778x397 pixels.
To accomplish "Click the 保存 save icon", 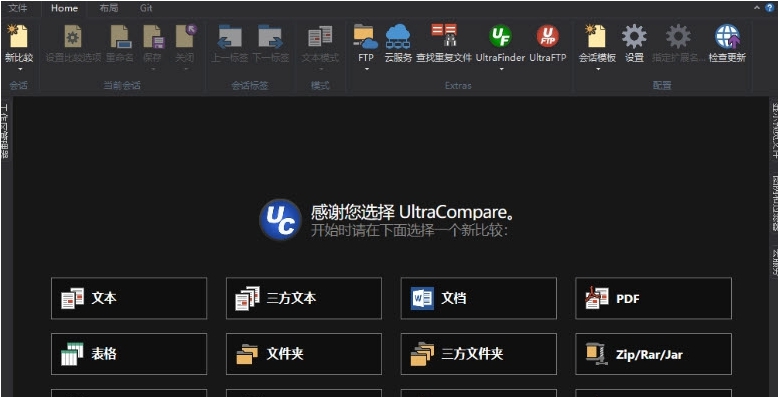I will coord(153,36).
